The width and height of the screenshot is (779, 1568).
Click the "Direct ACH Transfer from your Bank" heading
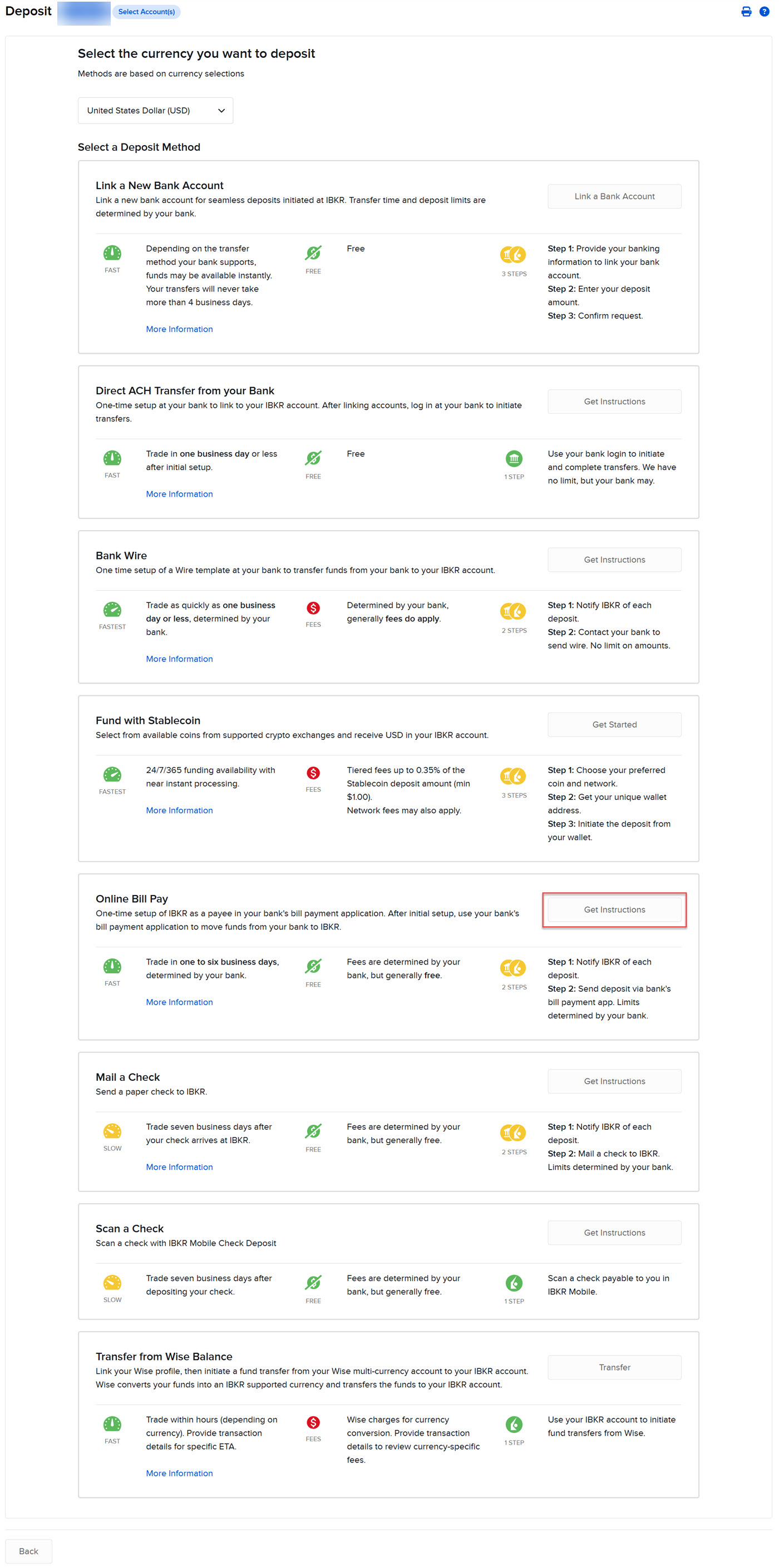click(x=185, y=391)
